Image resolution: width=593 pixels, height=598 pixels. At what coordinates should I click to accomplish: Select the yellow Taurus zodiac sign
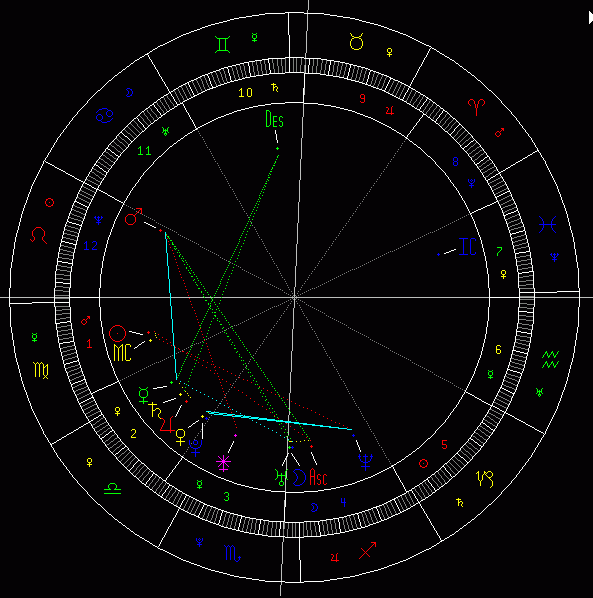(x=357, y=42)
